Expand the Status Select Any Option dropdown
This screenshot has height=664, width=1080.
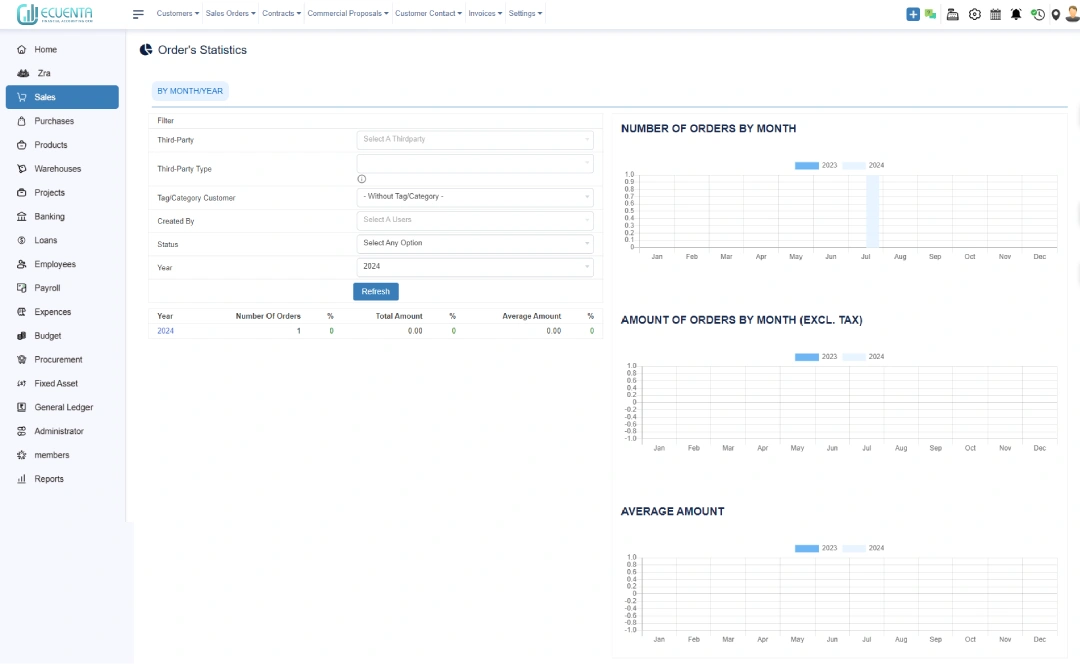click(475, 243)
